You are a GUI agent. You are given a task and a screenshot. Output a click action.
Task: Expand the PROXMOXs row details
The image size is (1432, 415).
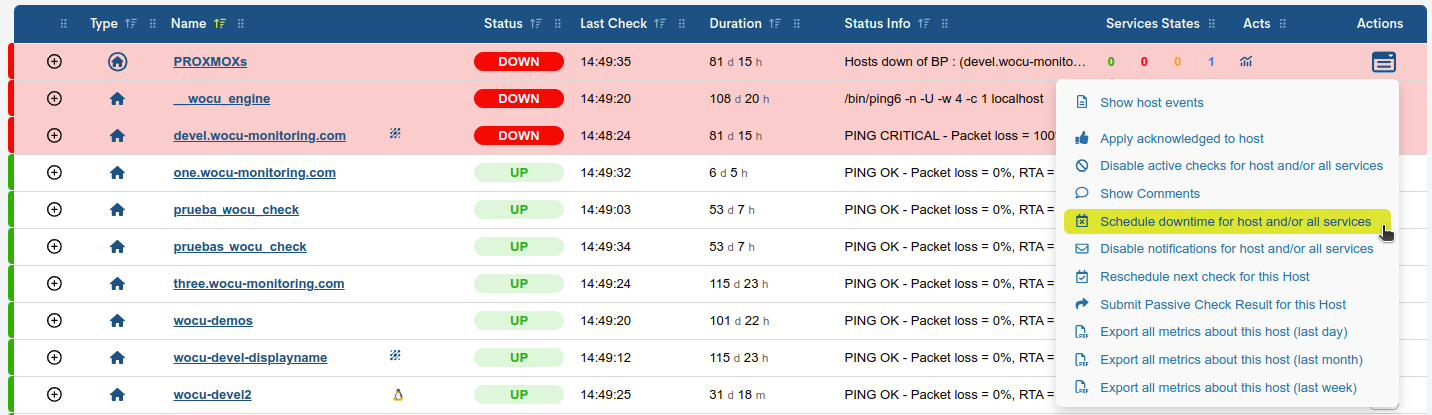click(55, 62)
